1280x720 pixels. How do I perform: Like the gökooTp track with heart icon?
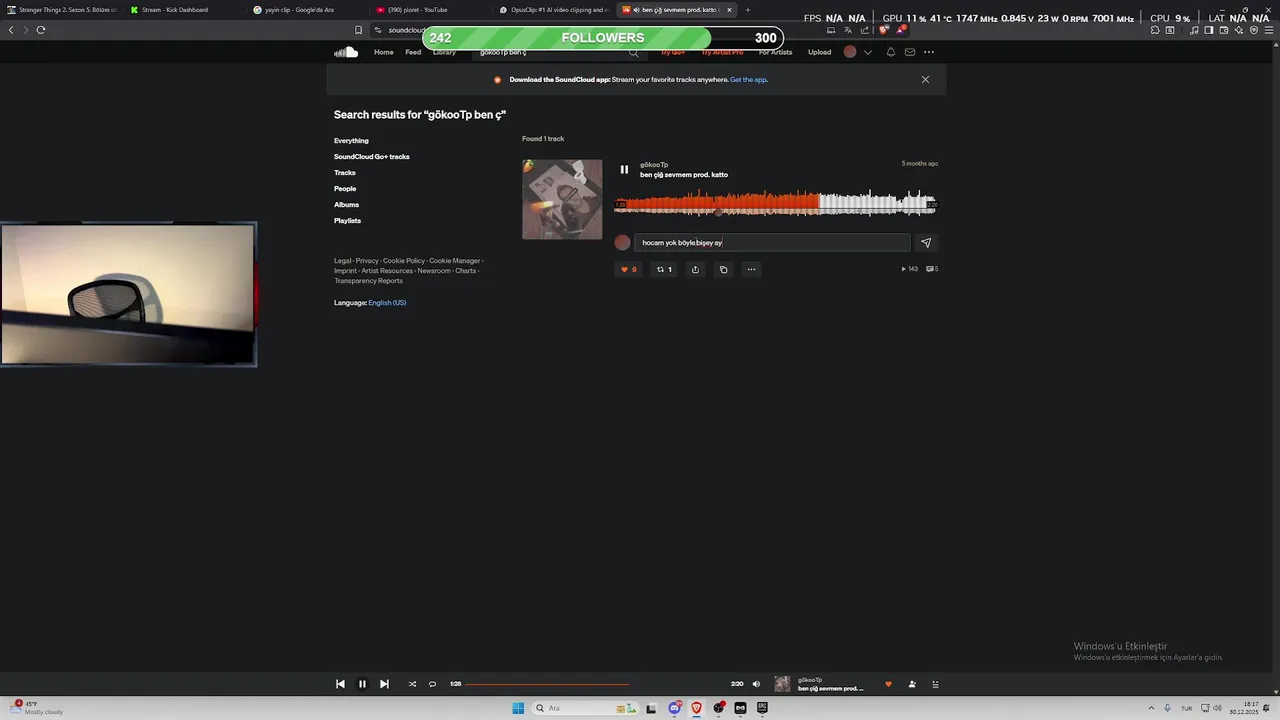(x=628, y=269)
